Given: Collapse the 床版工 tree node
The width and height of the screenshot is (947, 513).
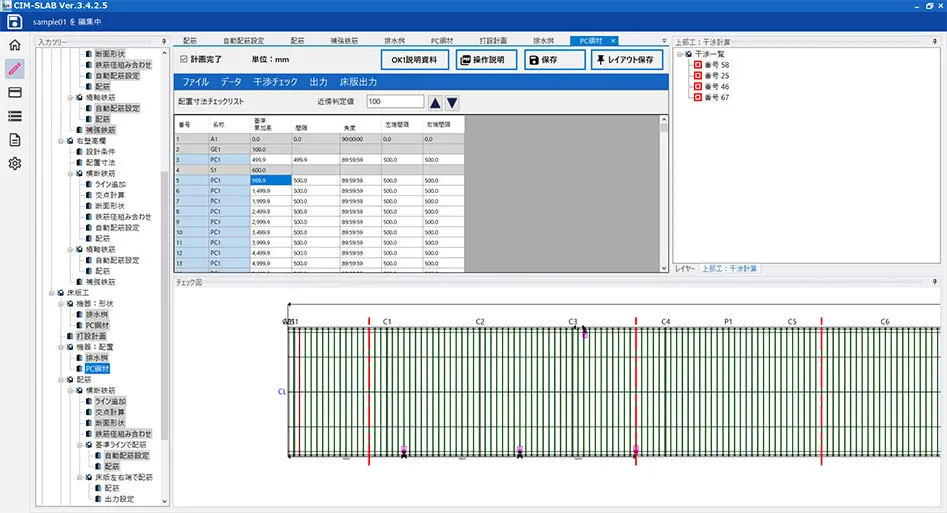Looking at the screenshot, I should pyautogui.click(x=51, y=293).
